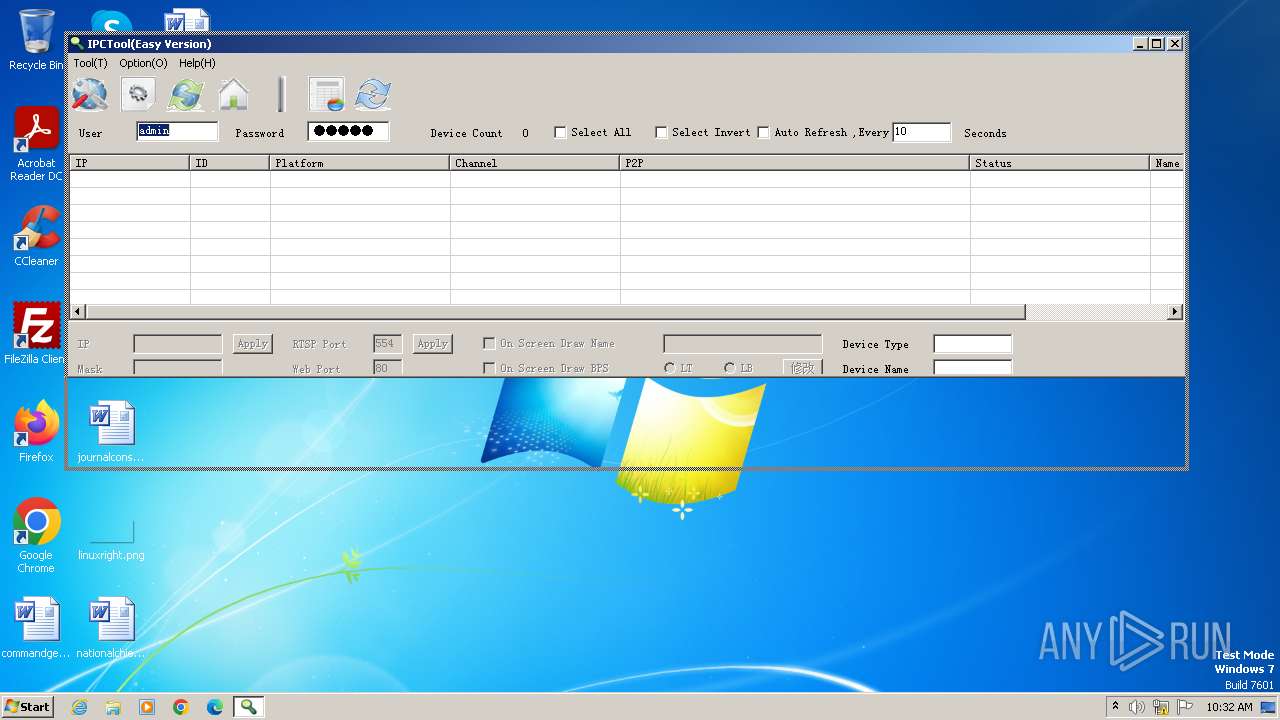Click the Home toolbar icon
The image size is (1280, 720).
point(233,95)
